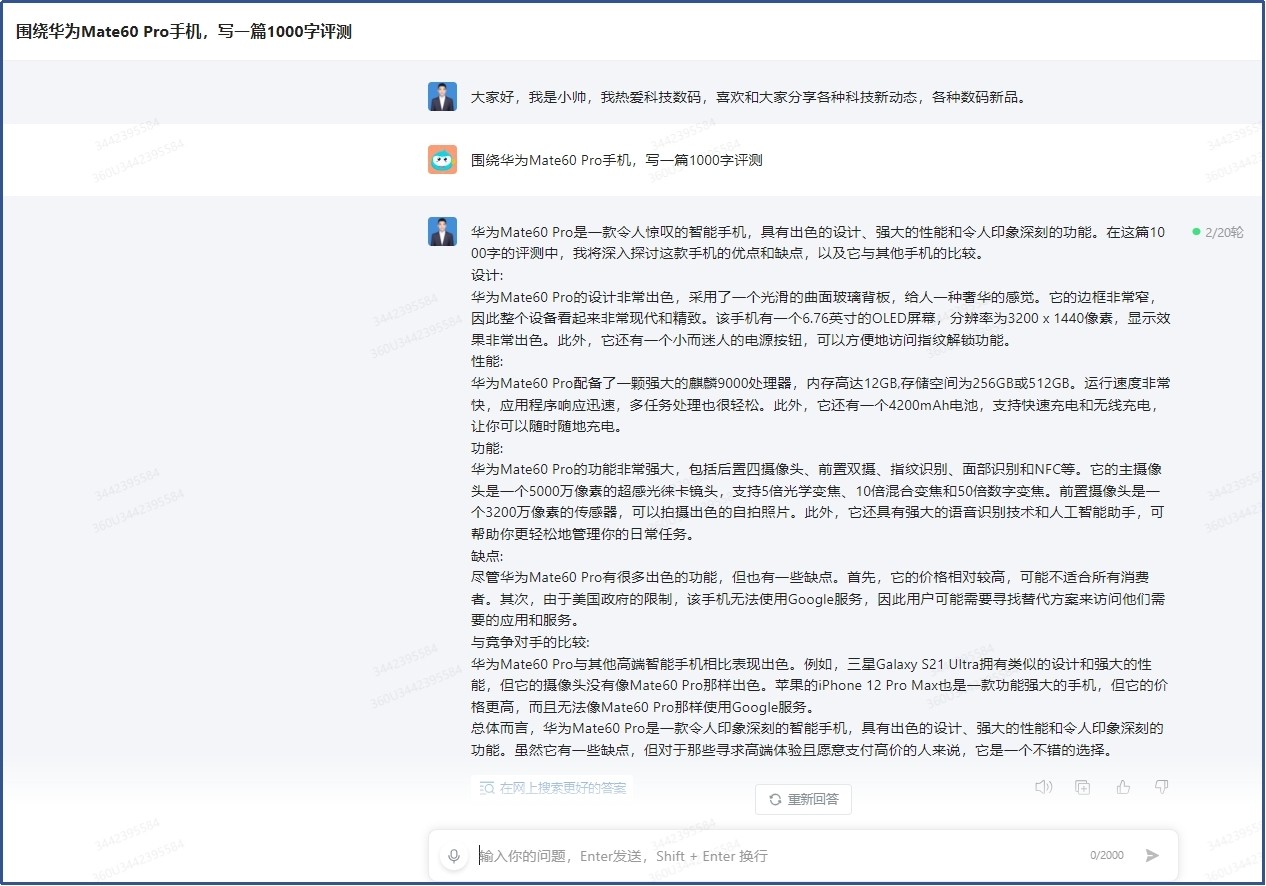1266x886 pixels.
Task: Click the user prompt message in the chat
Action: click(617, 160)
